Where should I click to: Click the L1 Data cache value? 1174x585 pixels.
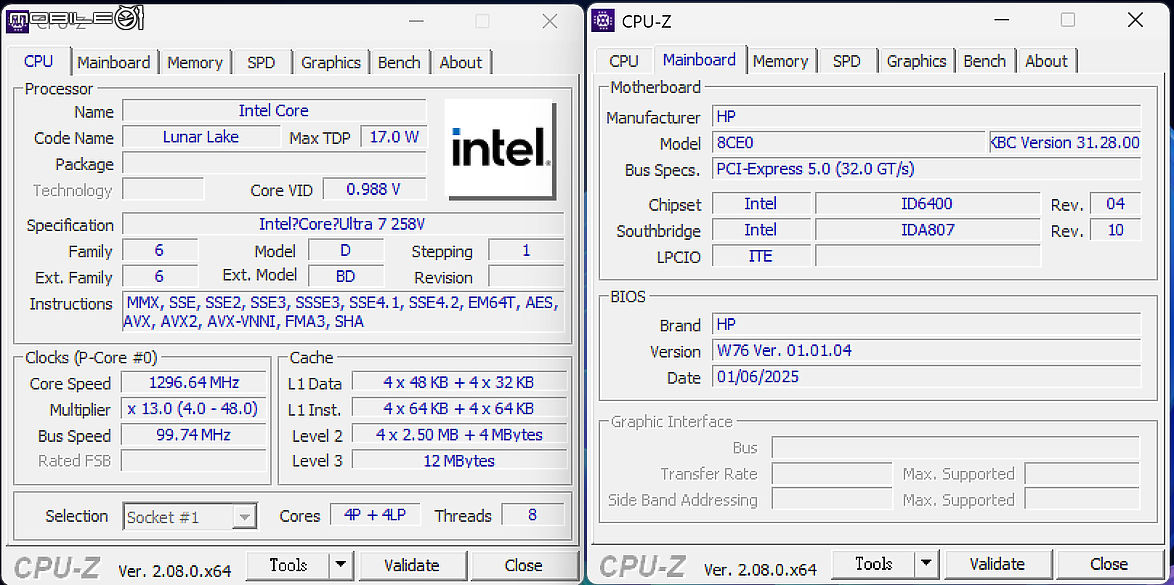click(x=459, y=383)
